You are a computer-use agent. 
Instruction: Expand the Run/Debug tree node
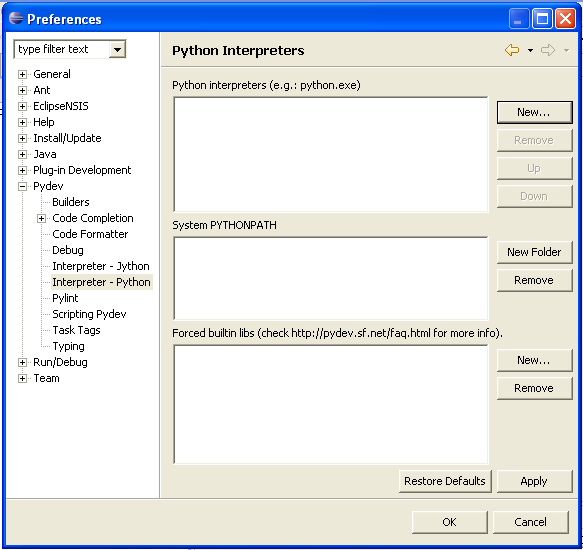22,362
